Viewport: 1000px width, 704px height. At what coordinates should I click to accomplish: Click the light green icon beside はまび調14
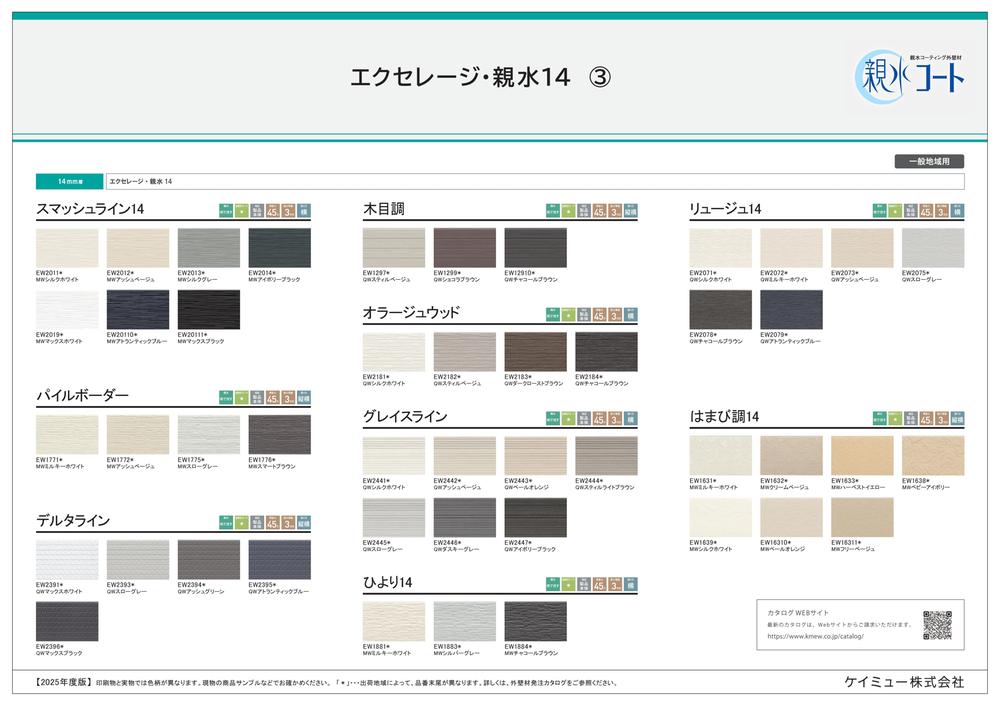pyautogui.click(x=895, y=418)
